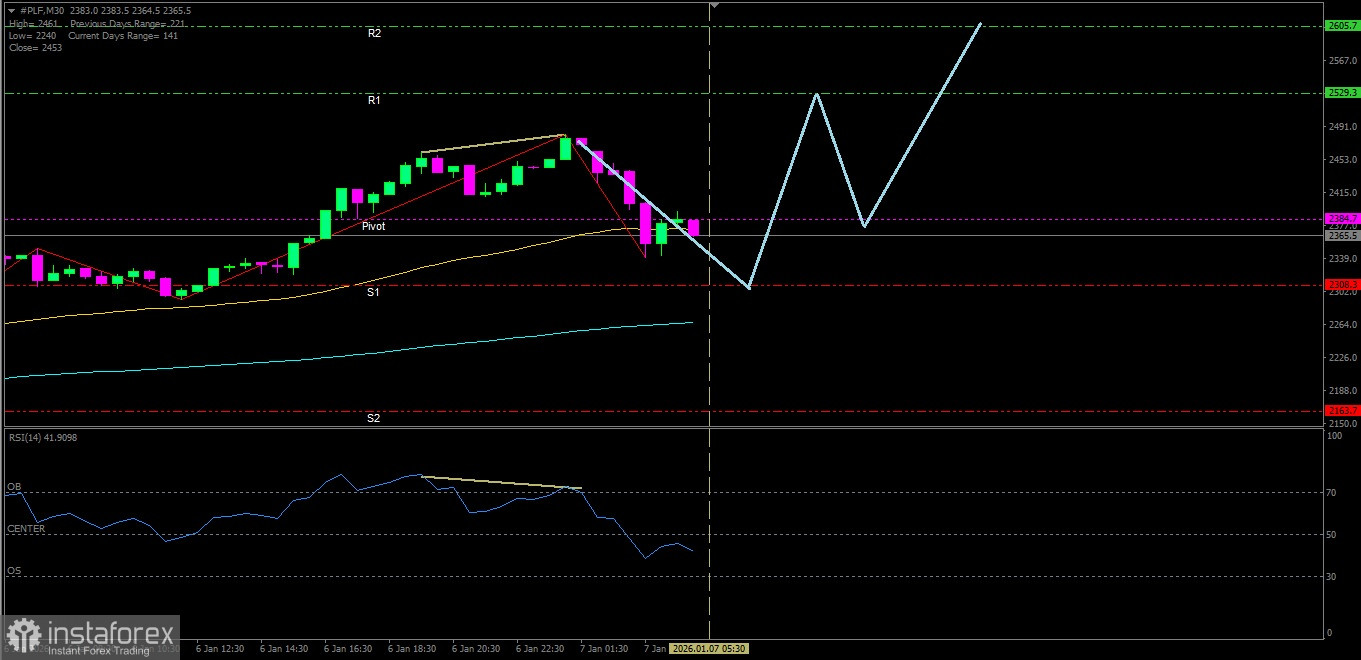
Task: Click the CENTER label on RSI panel
Action: point(26,529)
